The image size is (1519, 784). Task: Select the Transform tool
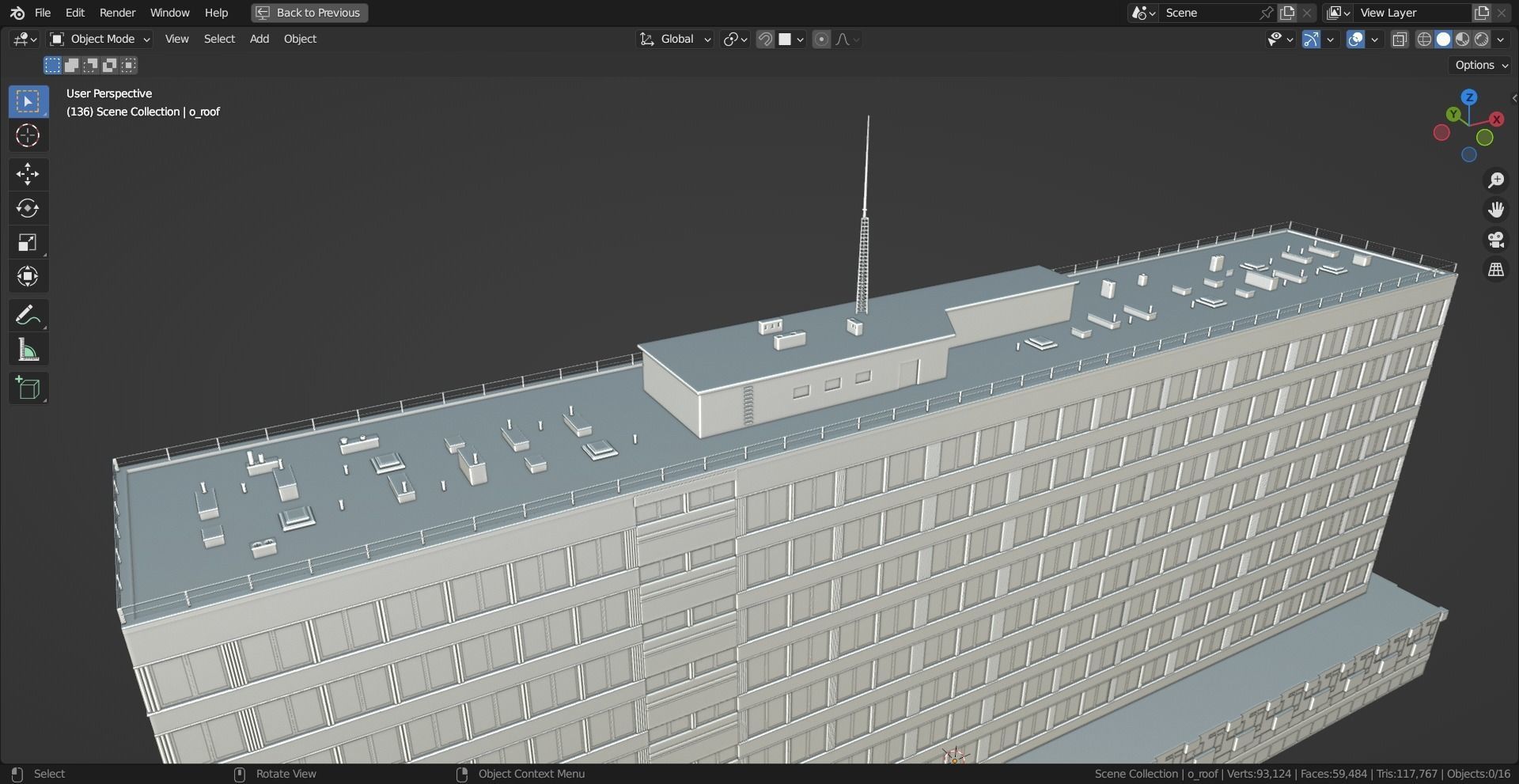click(x=28, y=276)
